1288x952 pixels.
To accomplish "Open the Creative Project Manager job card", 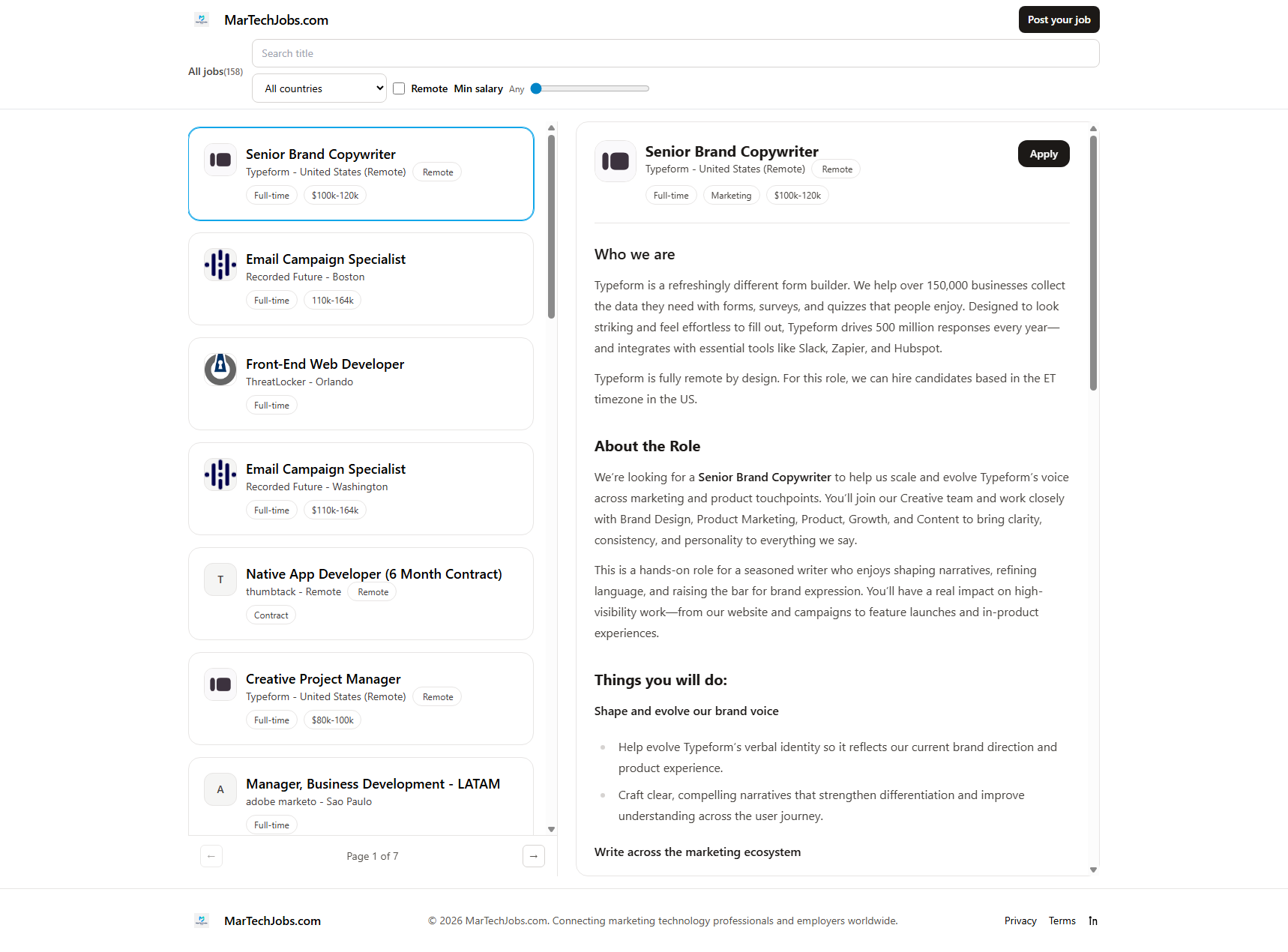I will pyautogui.click(x=361, y=698).
